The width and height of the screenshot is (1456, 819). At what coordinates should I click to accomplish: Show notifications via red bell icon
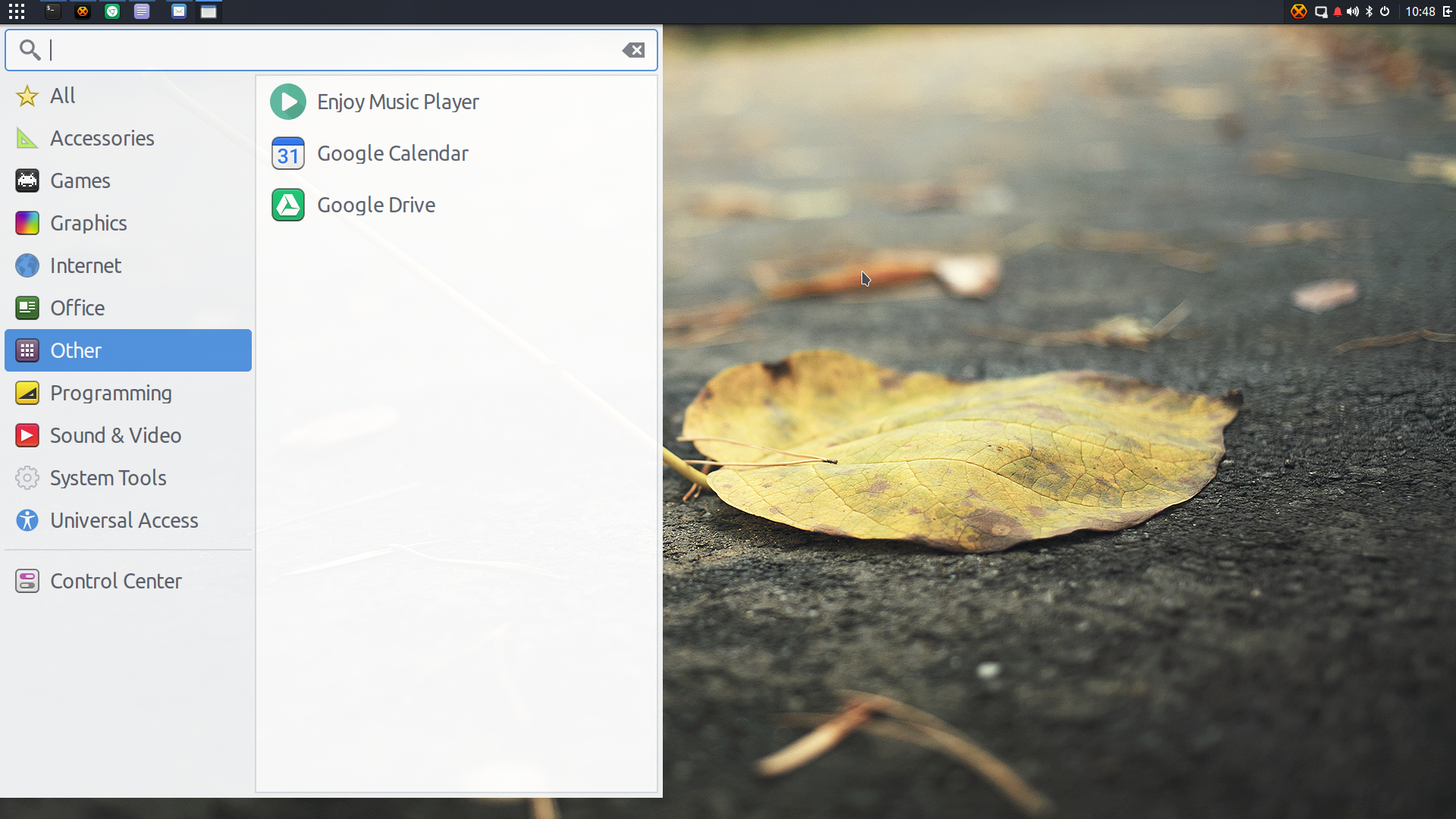(x=1338, y=11)
